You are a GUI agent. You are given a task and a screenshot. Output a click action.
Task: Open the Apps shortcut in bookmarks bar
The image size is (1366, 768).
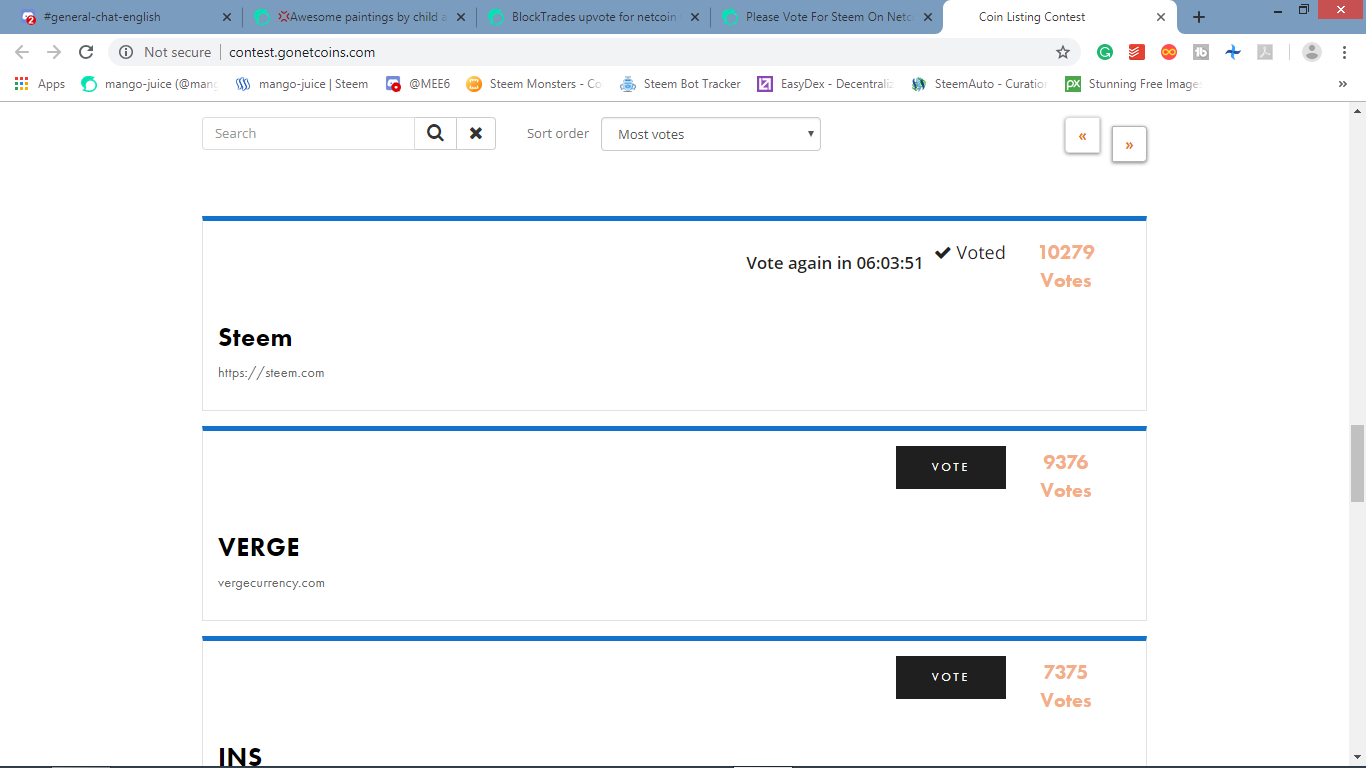tap(40, 84)
